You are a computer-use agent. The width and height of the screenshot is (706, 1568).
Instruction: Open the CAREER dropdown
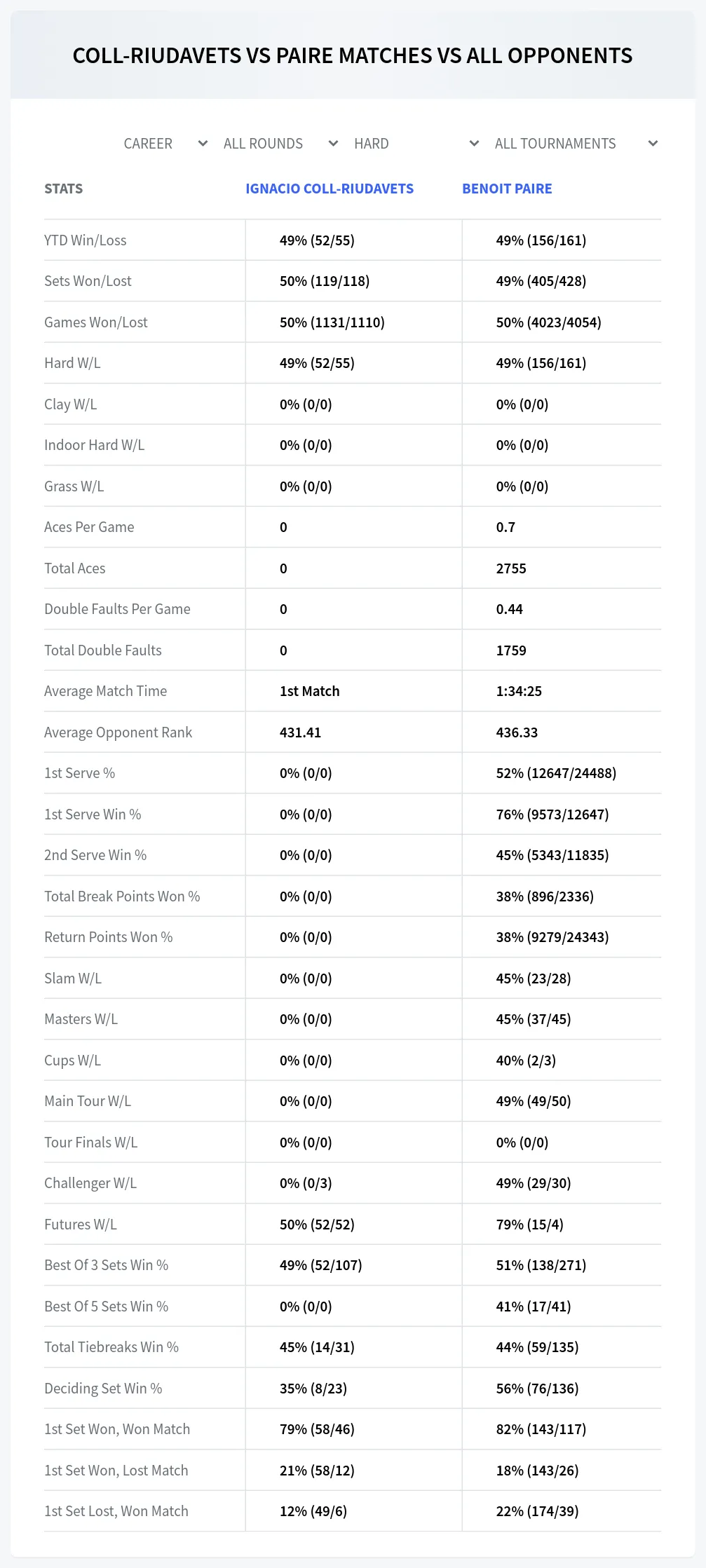[165, 144]
